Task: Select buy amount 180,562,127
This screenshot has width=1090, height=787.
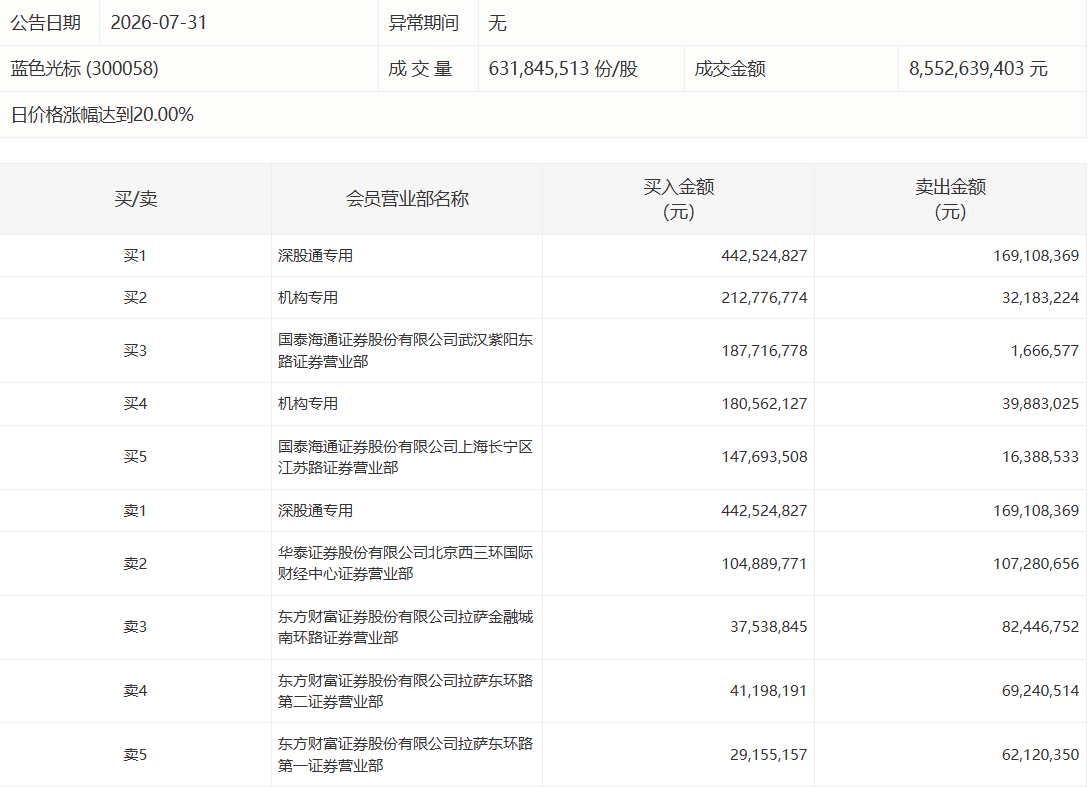Action: point(764,404)
